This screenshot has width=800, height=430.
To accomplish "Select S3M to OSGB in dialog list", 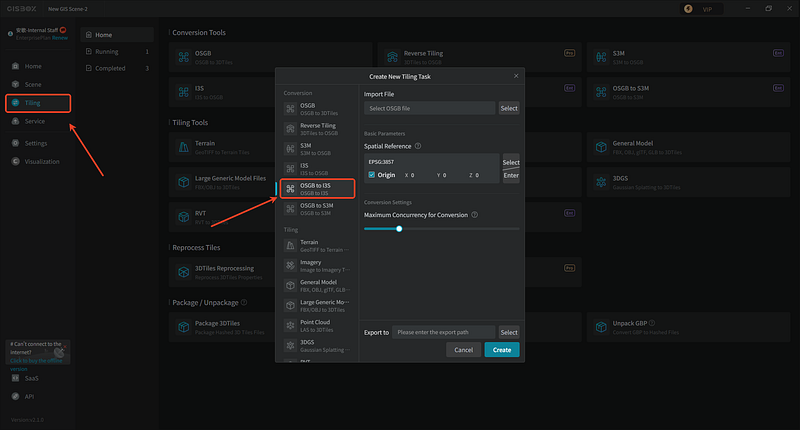I will coord(317,149).
